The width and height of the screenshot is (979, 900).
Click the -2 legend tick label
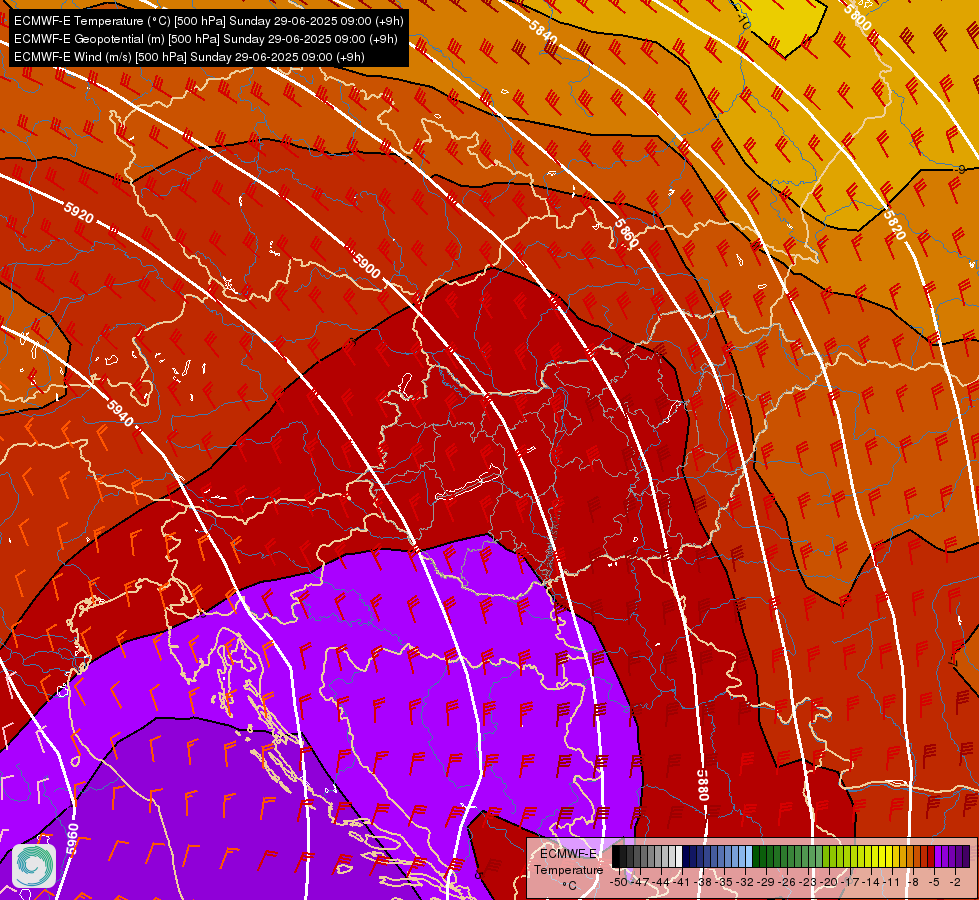point(955,882)
